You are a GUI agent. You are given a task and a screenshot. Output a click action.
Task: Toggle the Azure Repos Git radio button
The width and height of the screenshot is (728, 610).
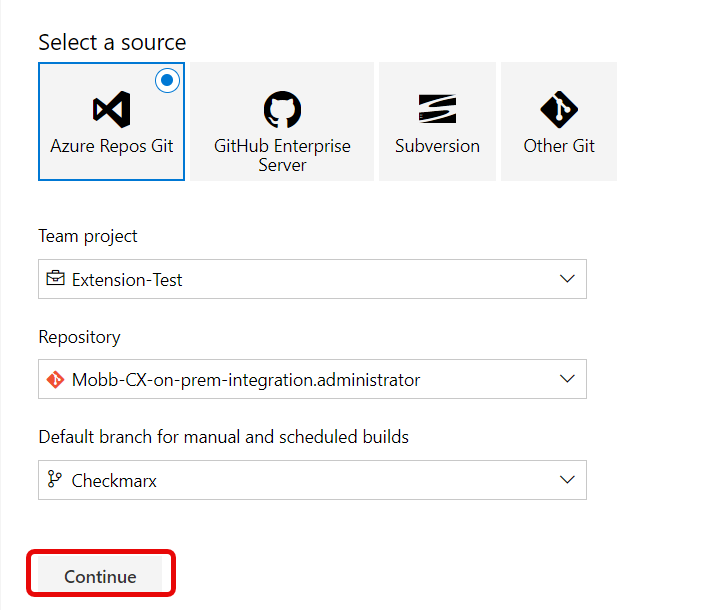[168, 80]
